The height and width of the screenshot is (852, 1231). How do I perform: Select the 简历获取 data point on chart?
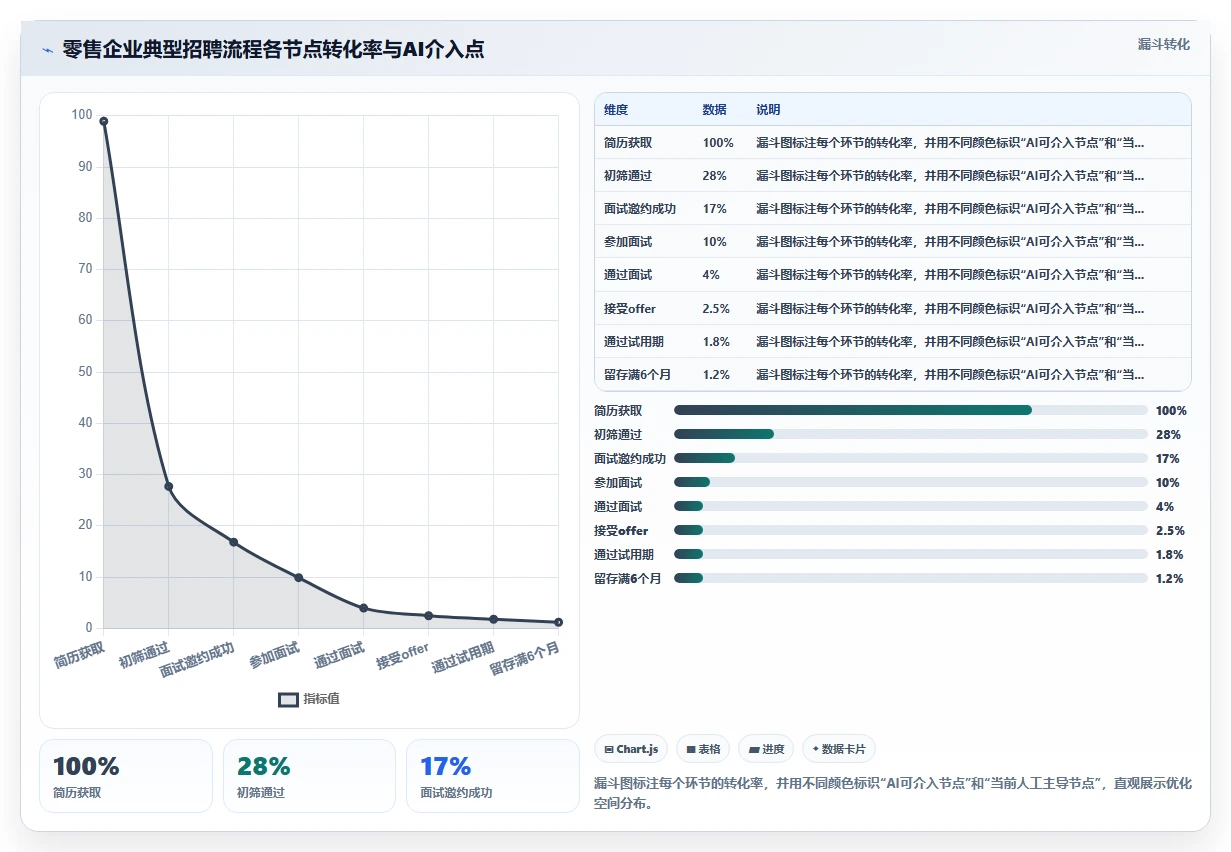click(103, 121)
